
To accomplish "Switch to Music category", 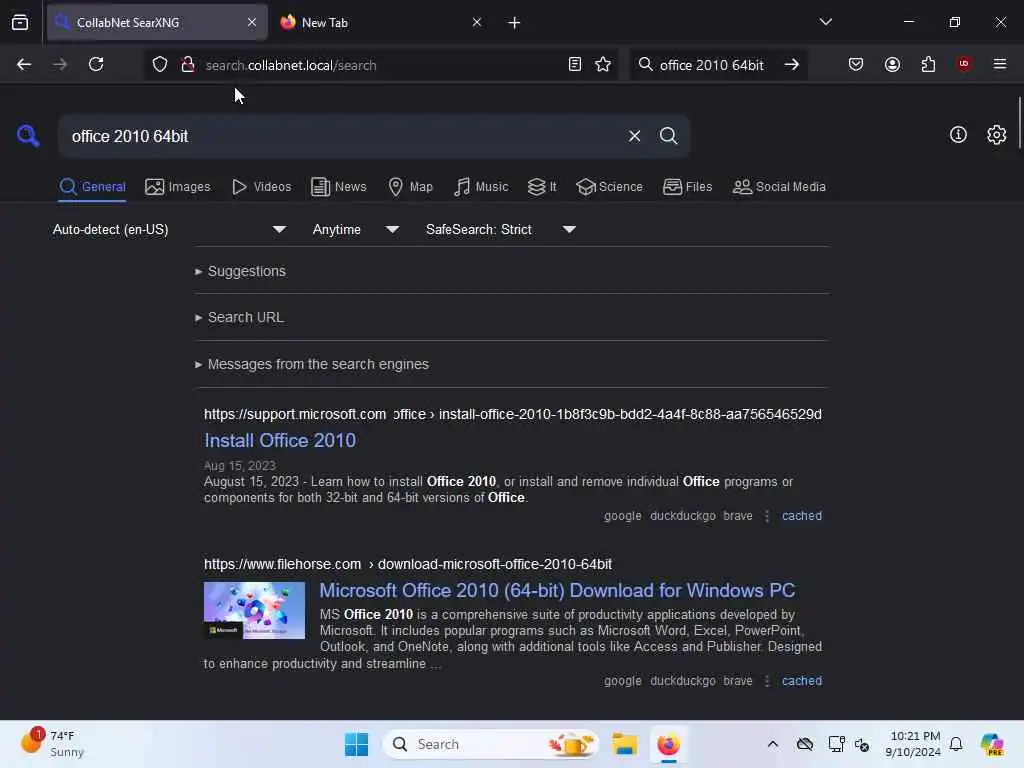I will [x=481, y=187].
